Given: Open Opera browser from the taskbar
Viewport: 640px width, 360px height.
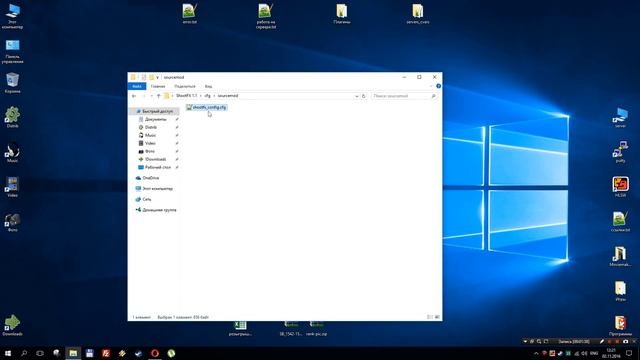Looking at the screenshot, I should tap(155, 353).
